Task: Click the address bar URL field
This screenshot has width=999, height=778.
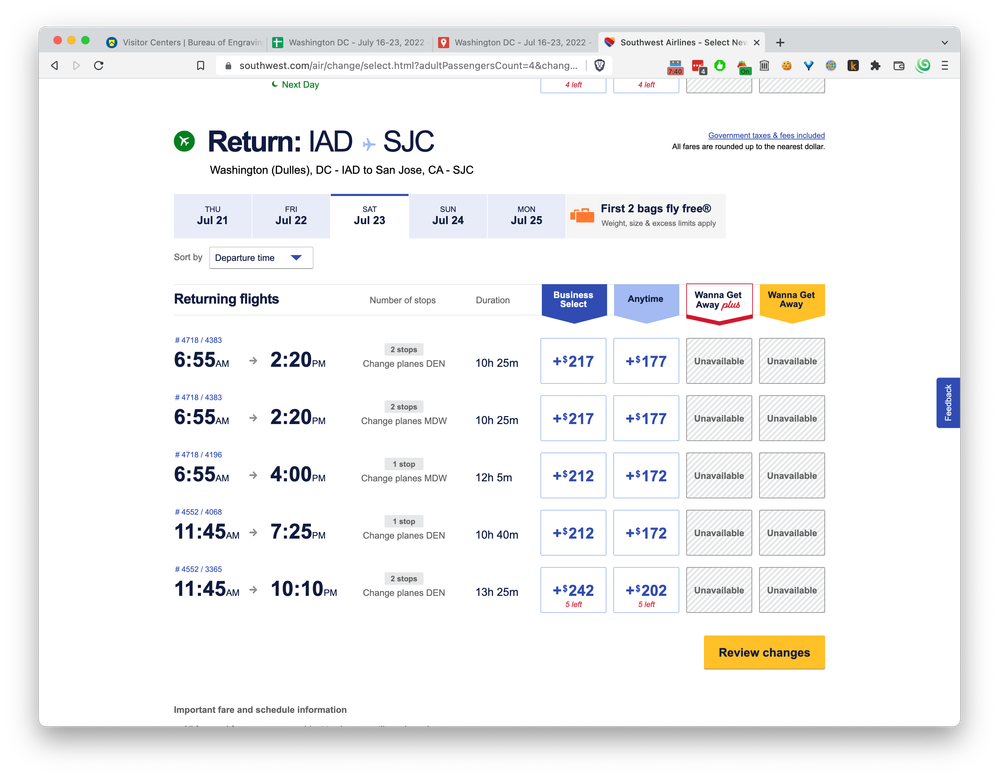Action: 408,65
